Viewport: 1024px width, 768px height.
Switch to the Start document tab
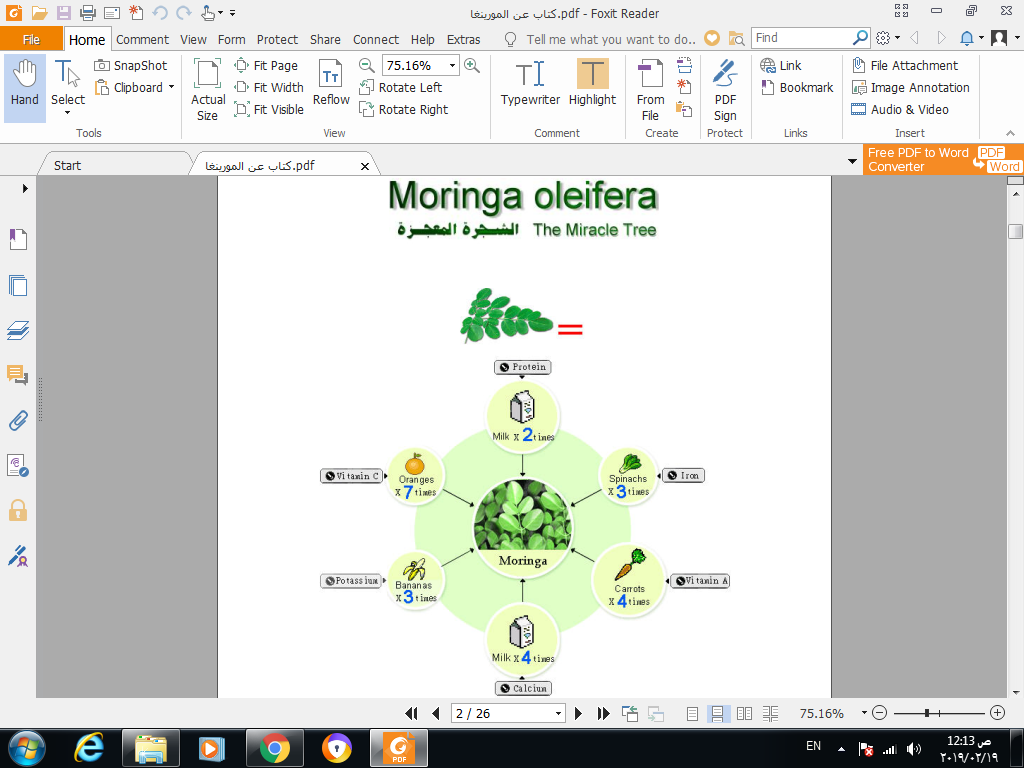tap(68, 165)
